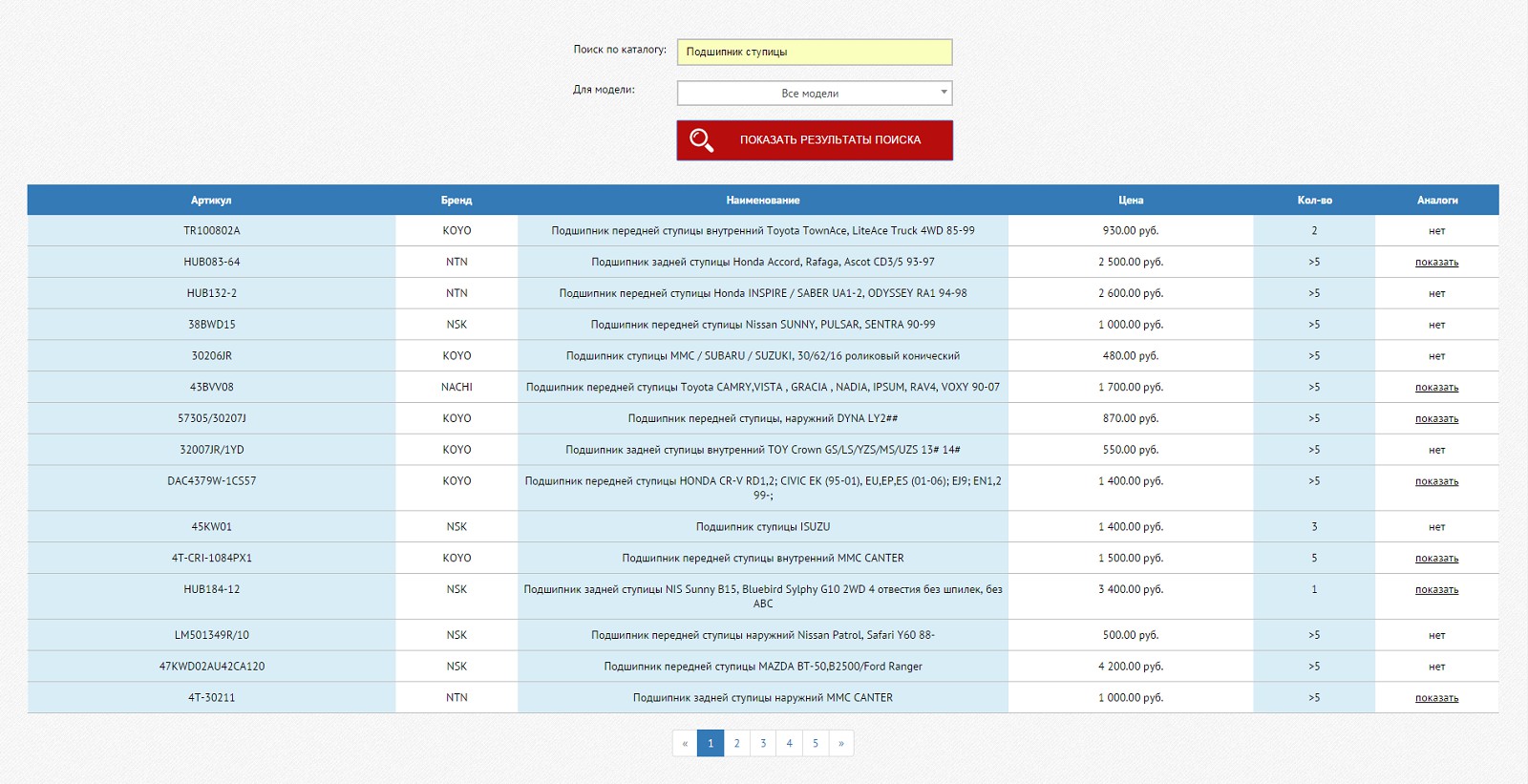Click price '930.00 руб.' cell

tap(1131, 230)
